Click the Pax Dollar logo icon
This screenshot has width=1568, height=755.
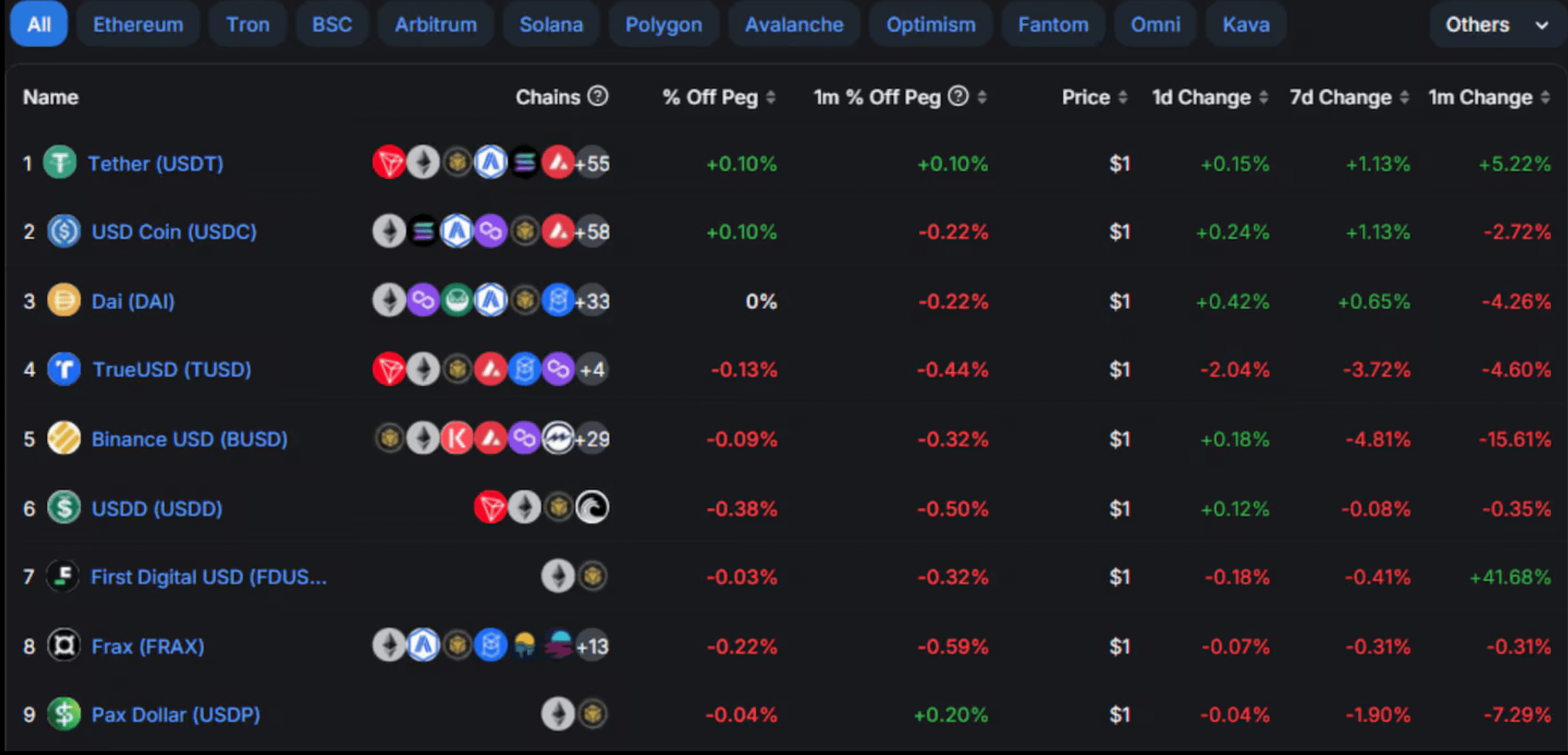(63, 714)
